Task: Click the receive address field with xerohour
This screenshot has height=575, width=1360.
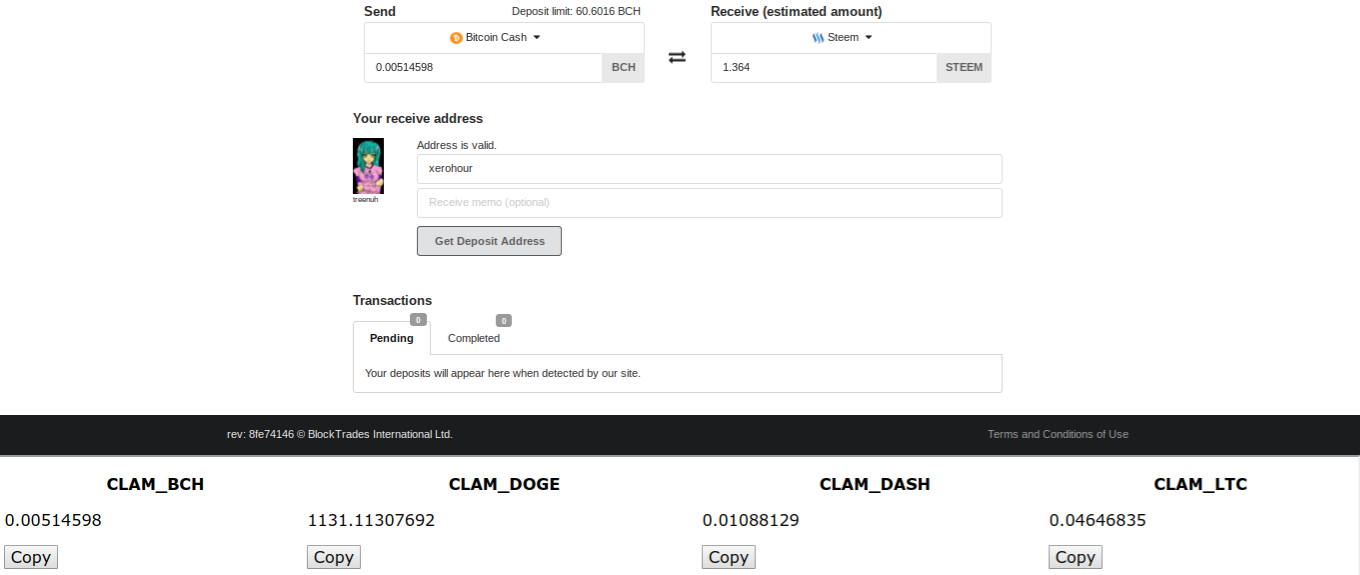Action: click(709, 169)
